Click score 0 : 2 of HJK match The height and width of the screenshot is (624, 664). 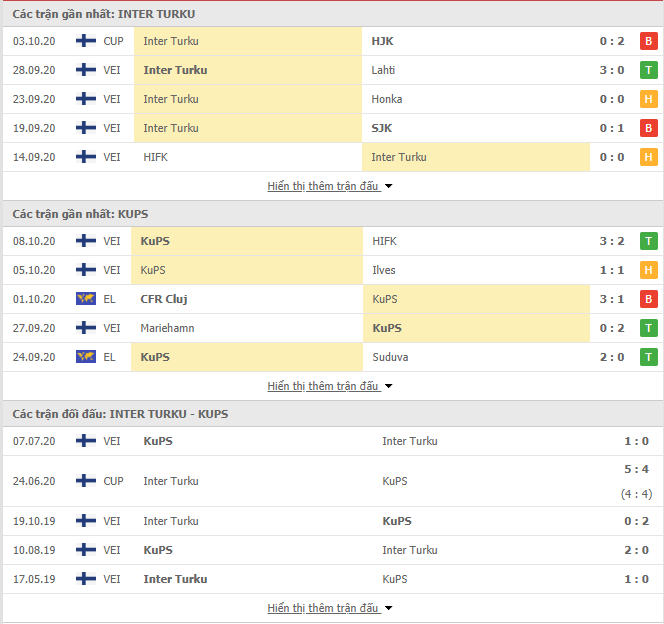pos(612,41)
